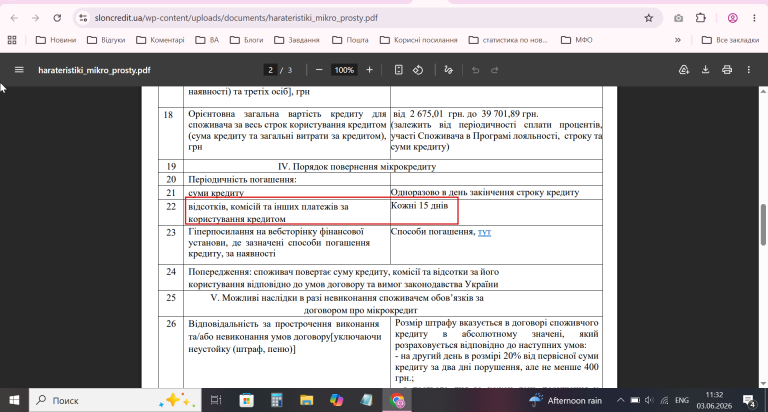
Task: Open the Корисні посилання bookmark folder
Action: point(419,40)
